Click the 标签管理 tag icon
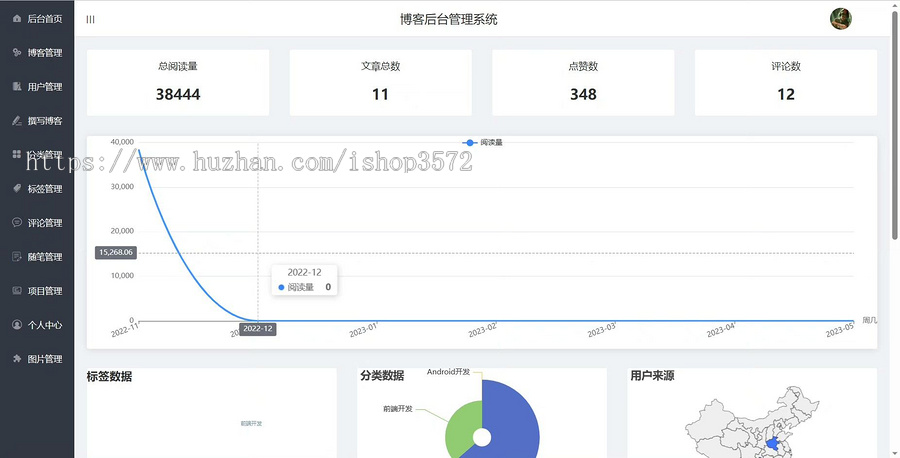This screenshot has height=458, width=900. click(17, 188)
